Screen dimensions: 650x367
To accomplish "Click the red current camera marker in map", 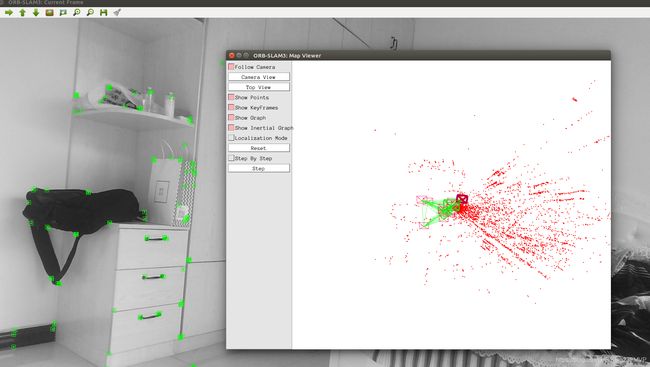I will click(x=462, y=199).
